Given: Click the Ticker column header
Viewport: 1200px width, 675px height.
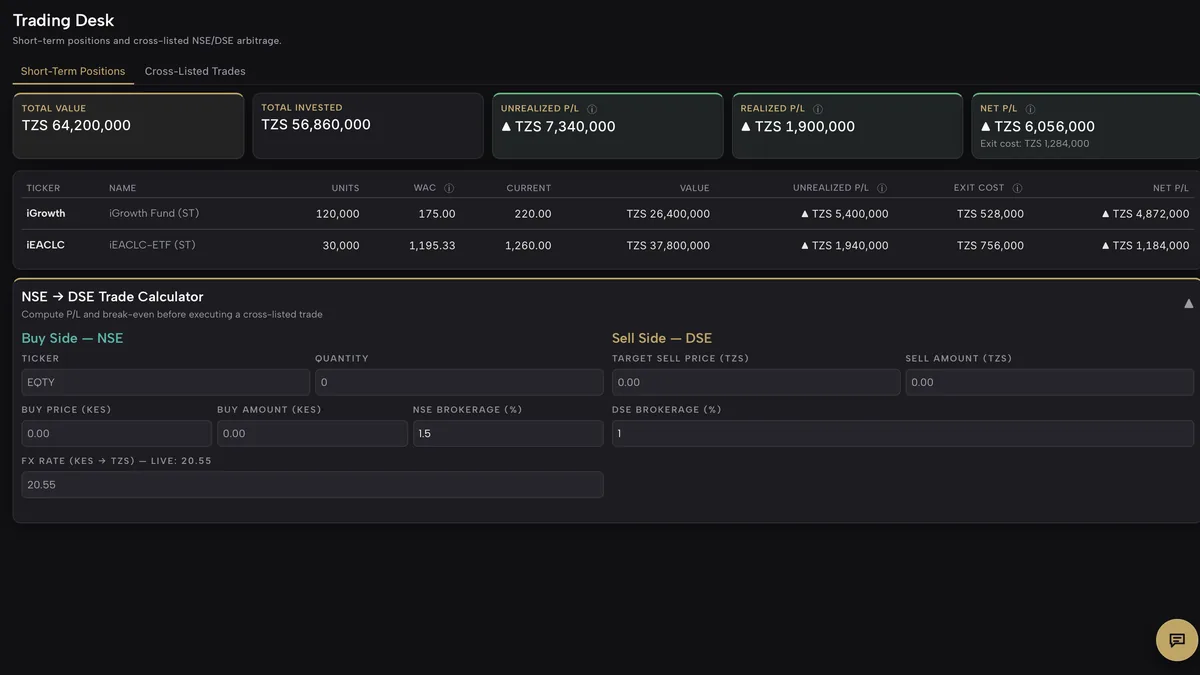Looking at the screenshot, I should pyautogui.click(x=43, y=188).
